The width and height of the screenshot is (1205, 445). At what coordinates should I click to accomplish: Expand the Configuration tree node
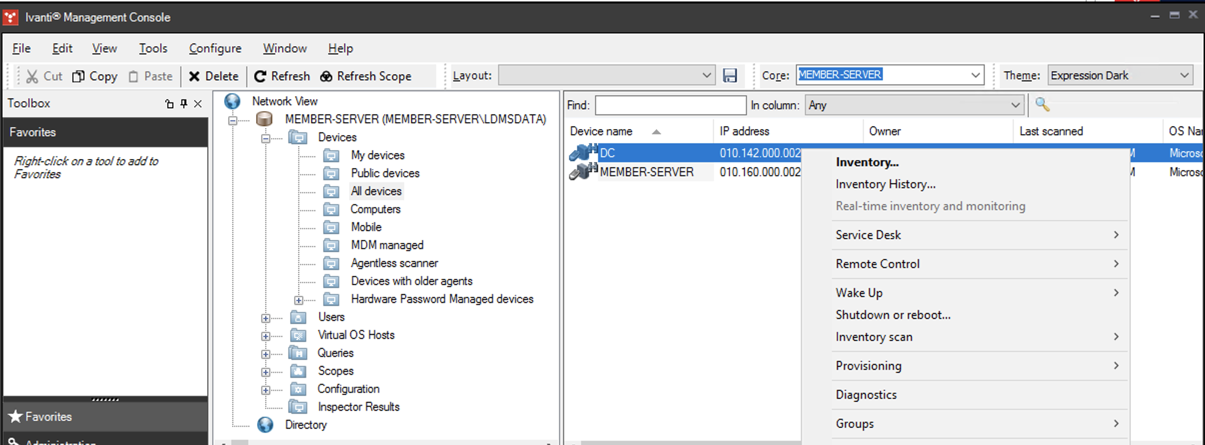[266, 389]
